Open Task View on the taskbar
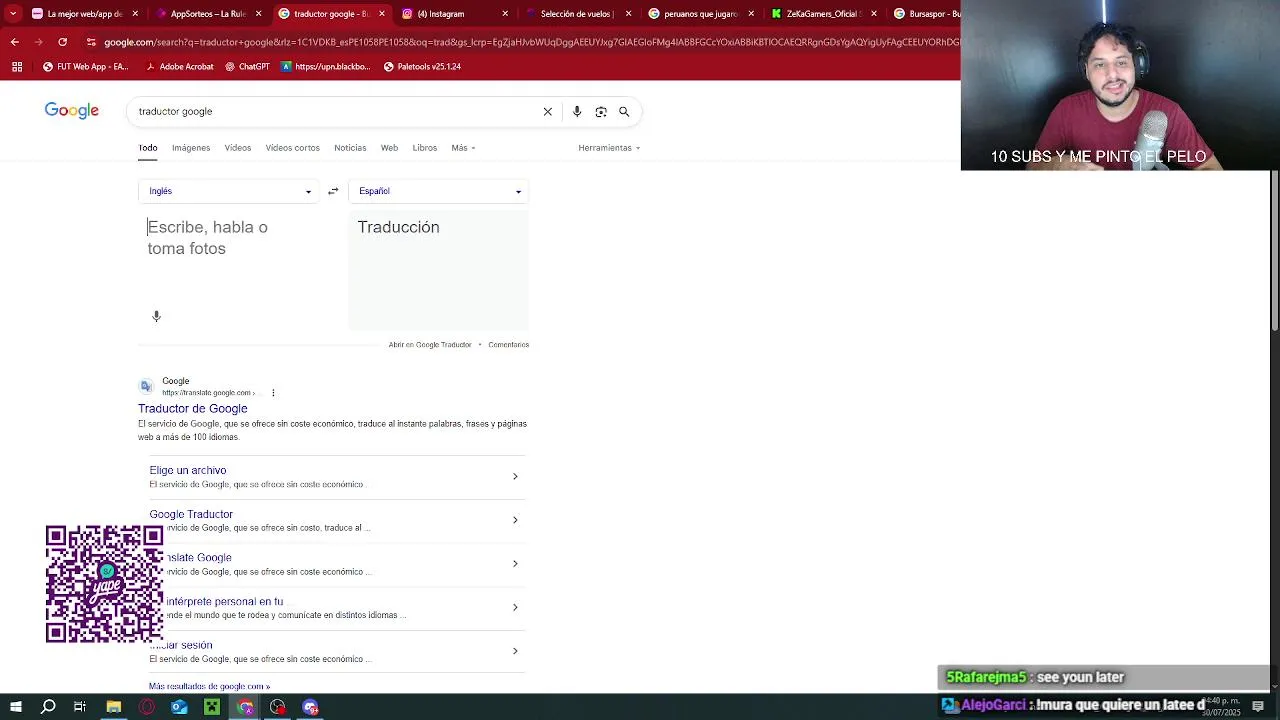This screenshot has width=1280, height=720. [x=80, y=707]
